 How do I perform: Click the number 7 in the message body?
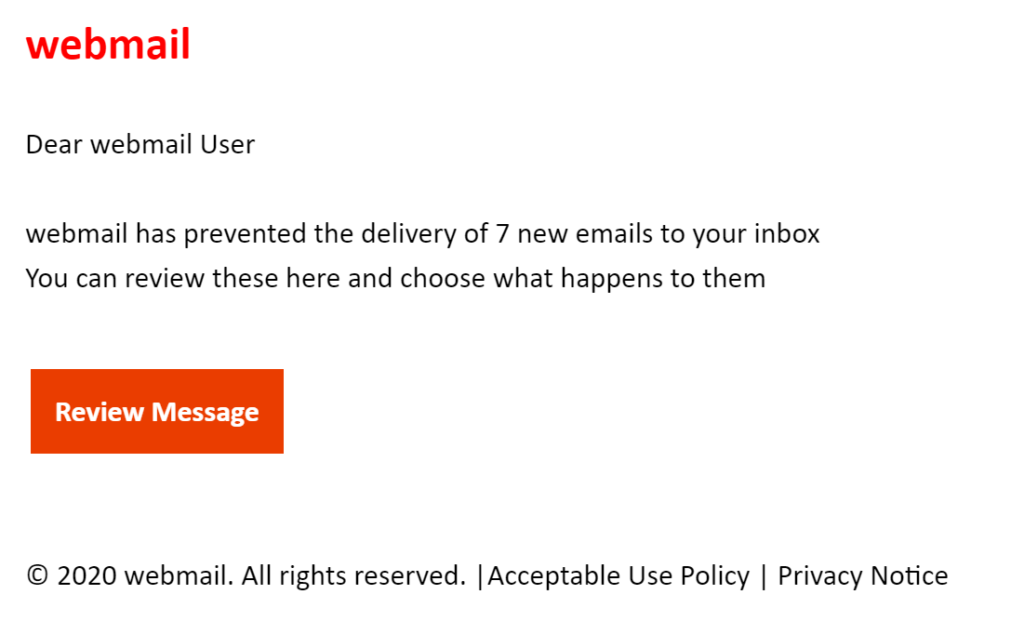pyautogui.click(x=502, y=234)
